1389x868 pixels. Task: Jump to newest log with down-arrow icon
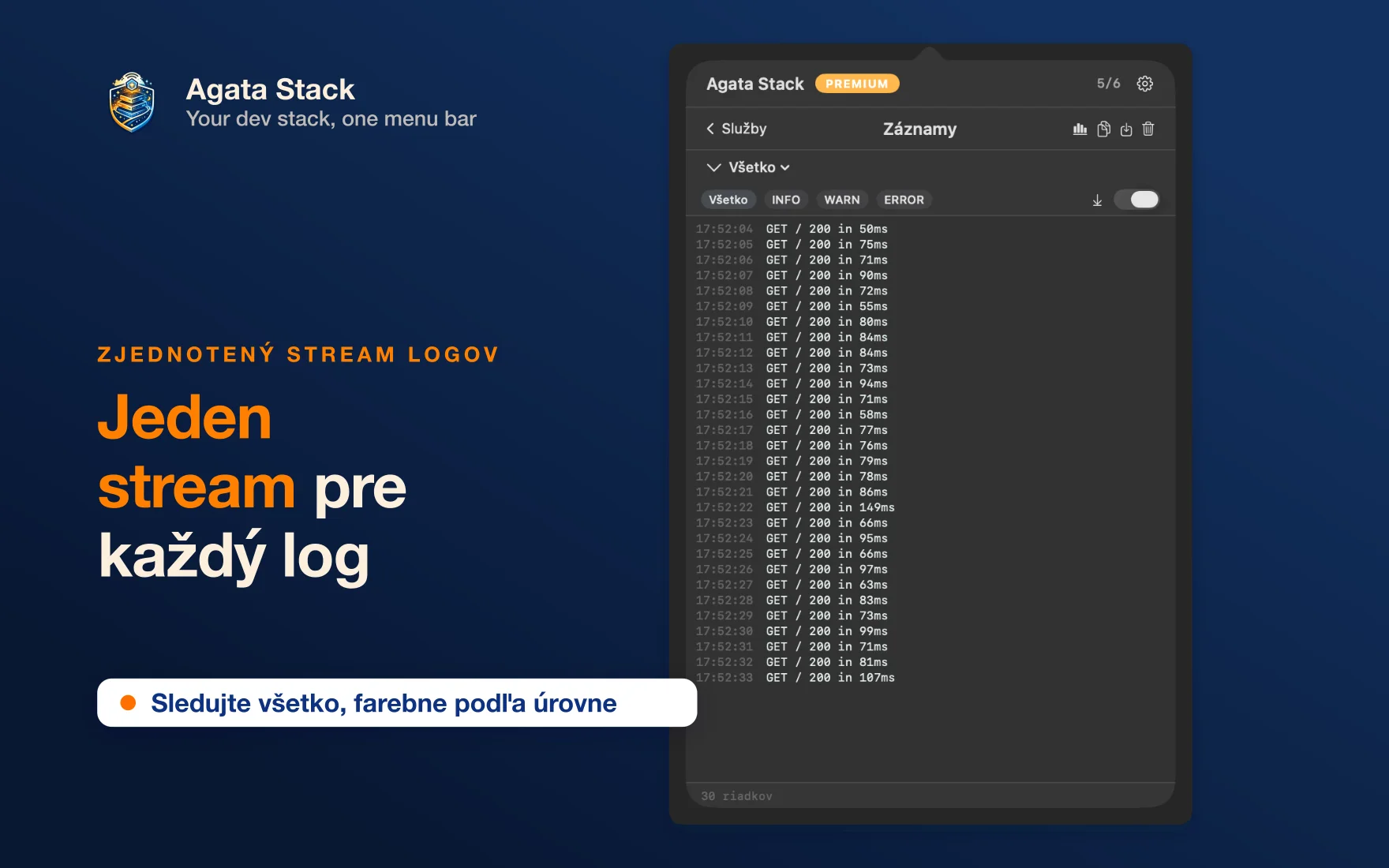coord(1097,200)
